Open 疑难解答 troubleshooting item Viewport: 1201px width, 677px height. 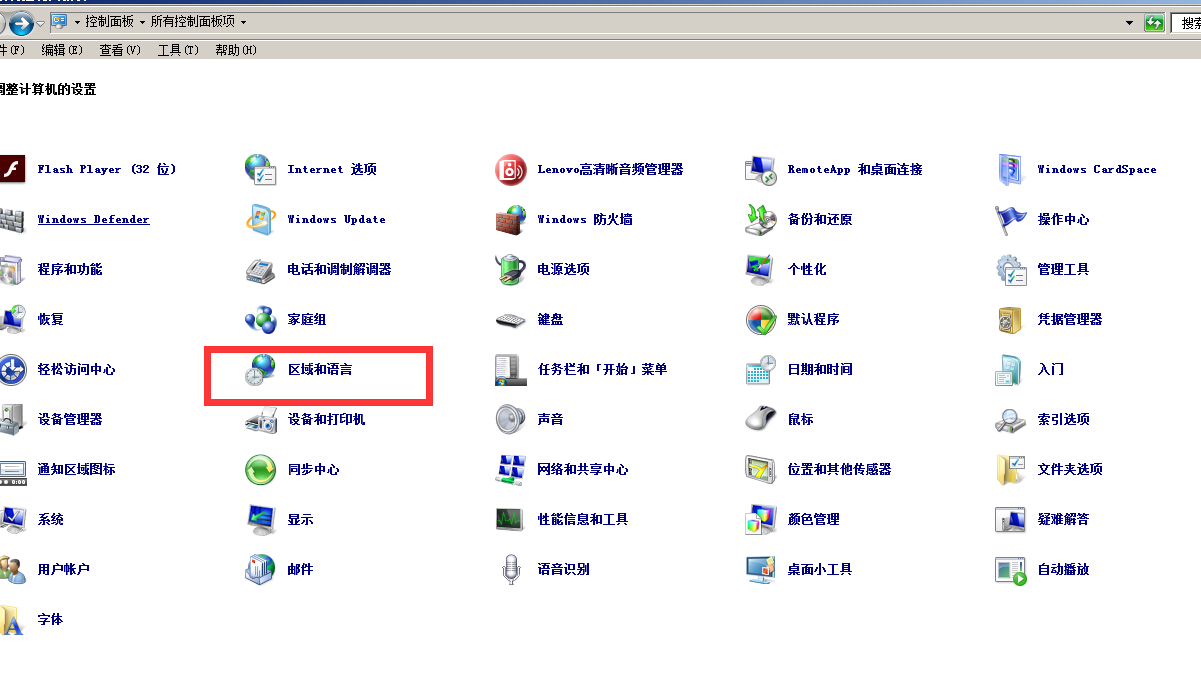coord(1042,519)
